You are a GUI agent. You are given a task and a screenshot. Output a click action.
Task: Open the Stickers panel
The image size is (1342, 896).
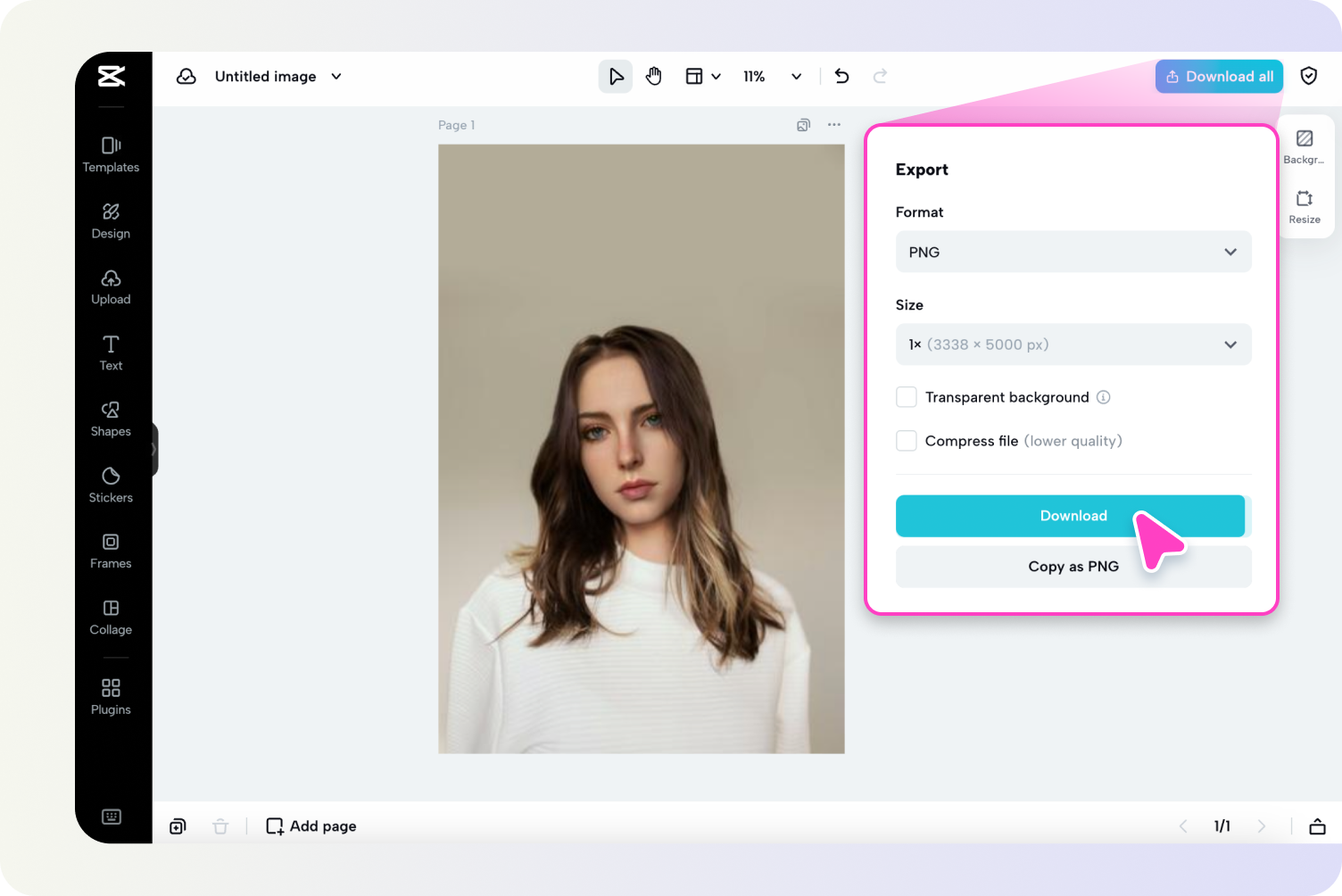[x=111, y=484]
